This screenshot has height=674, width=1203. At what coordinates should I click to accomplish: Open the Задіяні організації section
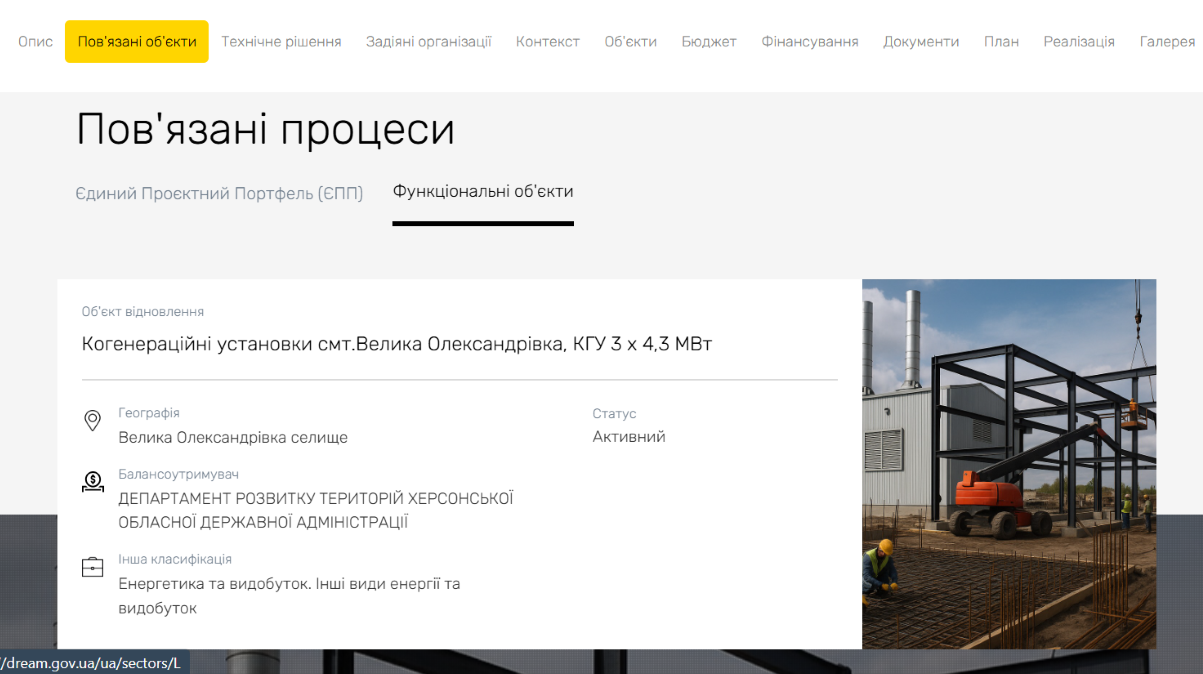[428, 42]
